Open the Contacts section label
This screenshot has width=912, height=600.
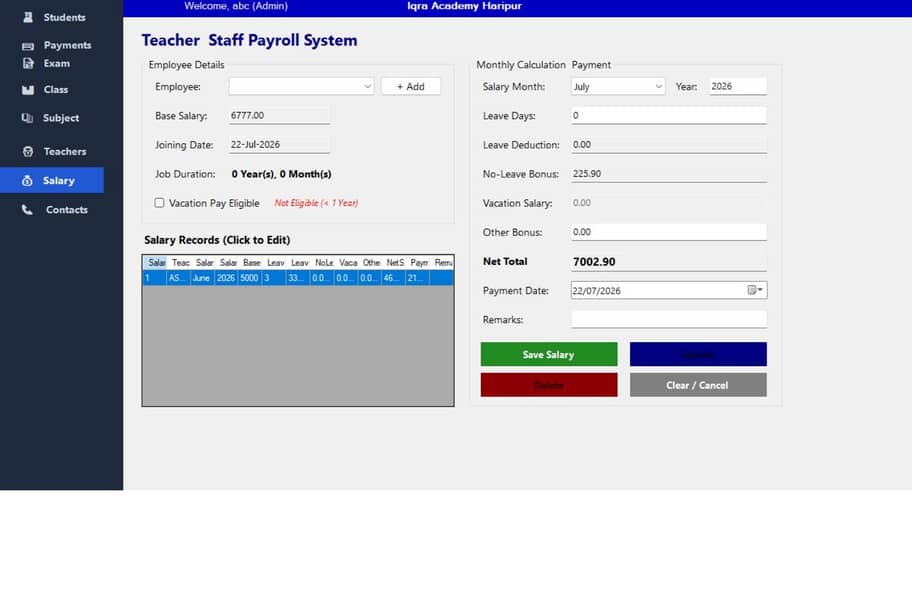click(67, 210)
